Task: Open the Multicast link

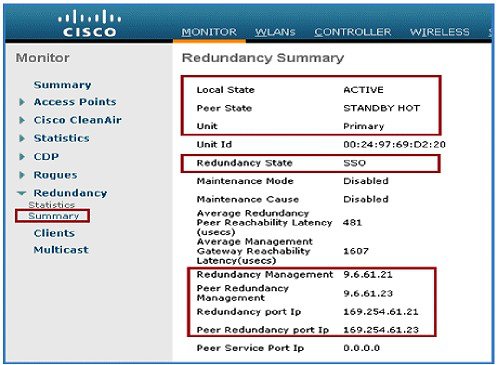Action: (61, 250)
